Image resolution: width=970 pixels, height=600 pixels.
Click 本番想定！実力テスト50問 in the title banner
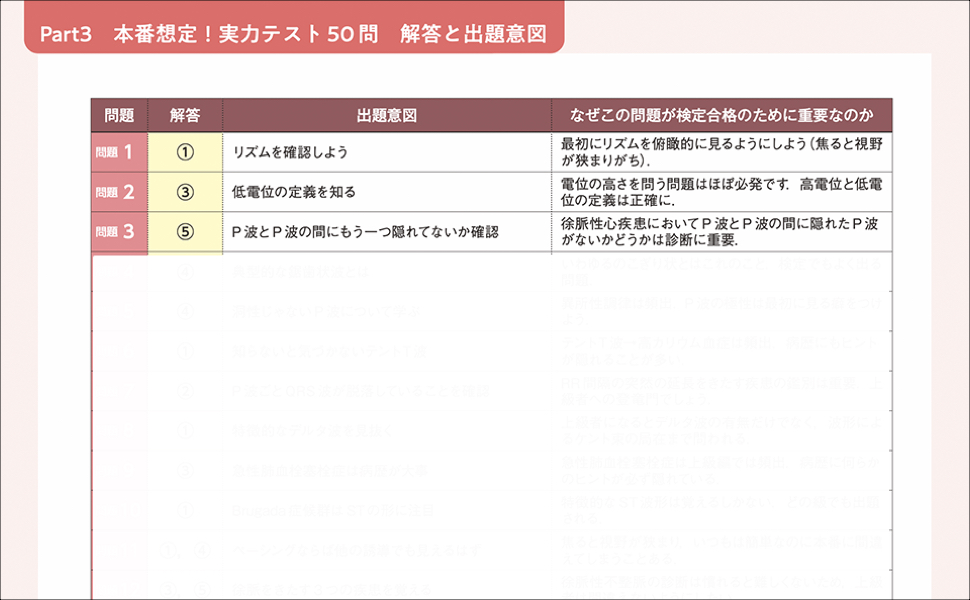245,33
